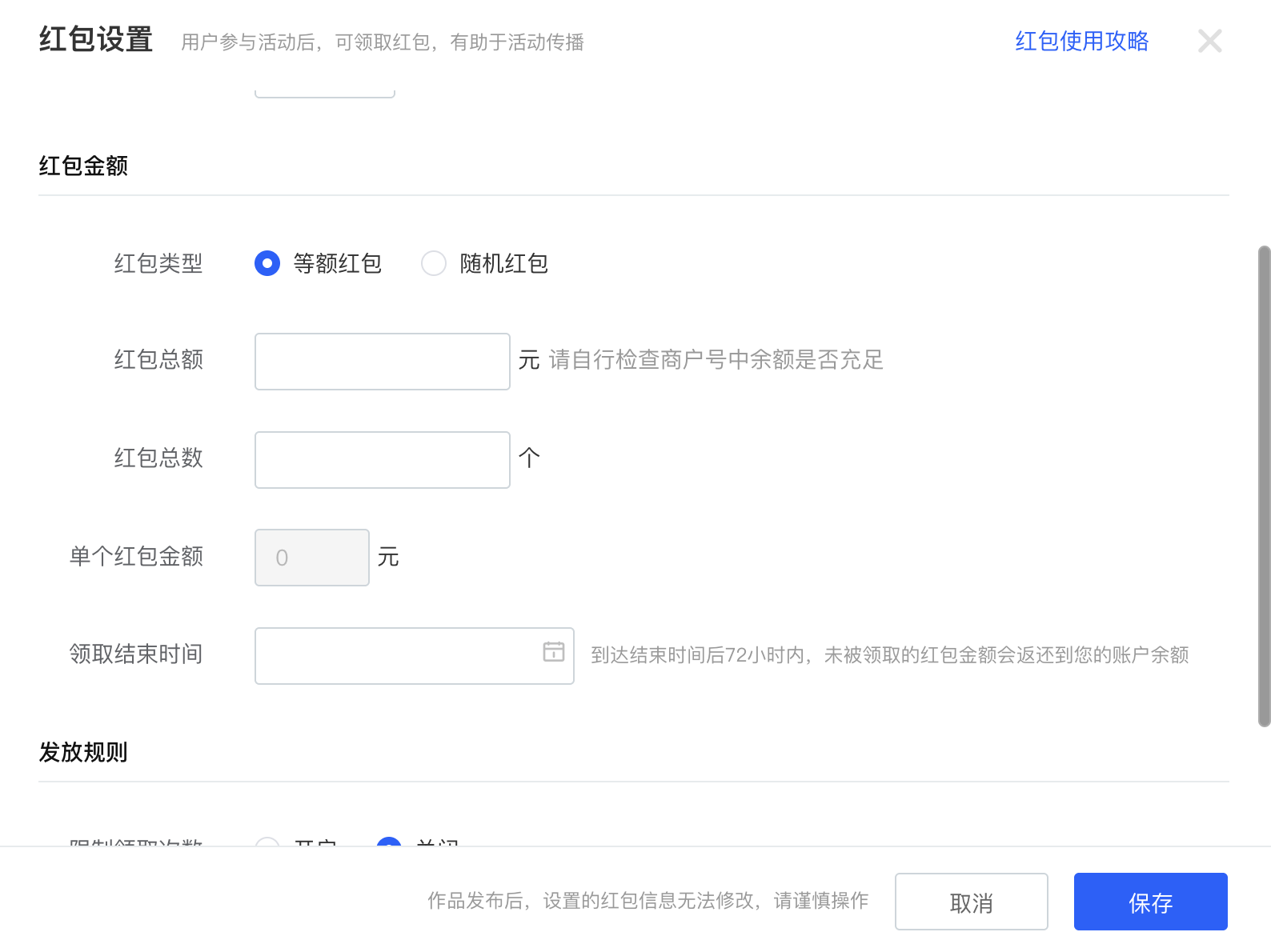This screenshot has height=952, width=1271.
Task: Focus the 红包总额 input field
Action: pos(382,362)
